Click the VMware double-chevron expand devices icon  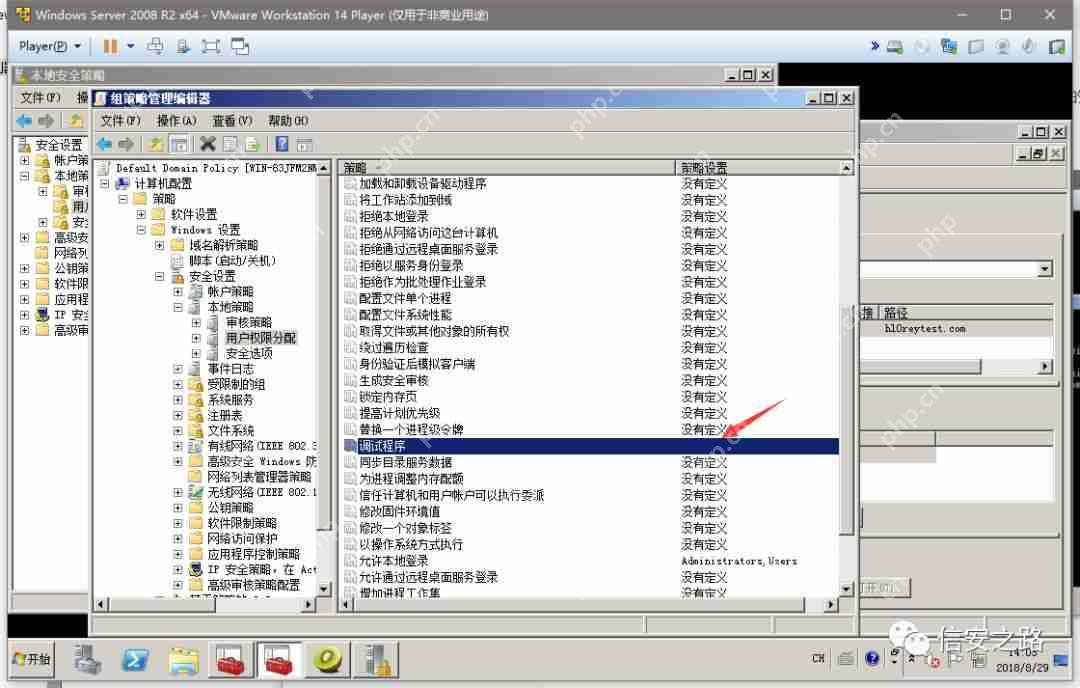click(875, 46)
